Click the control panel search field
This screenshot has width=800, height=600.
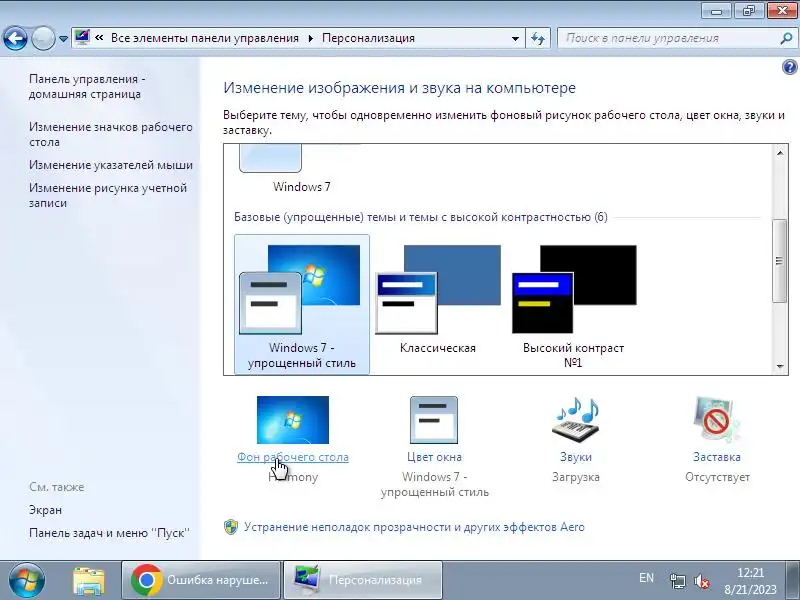coord(670,38)
